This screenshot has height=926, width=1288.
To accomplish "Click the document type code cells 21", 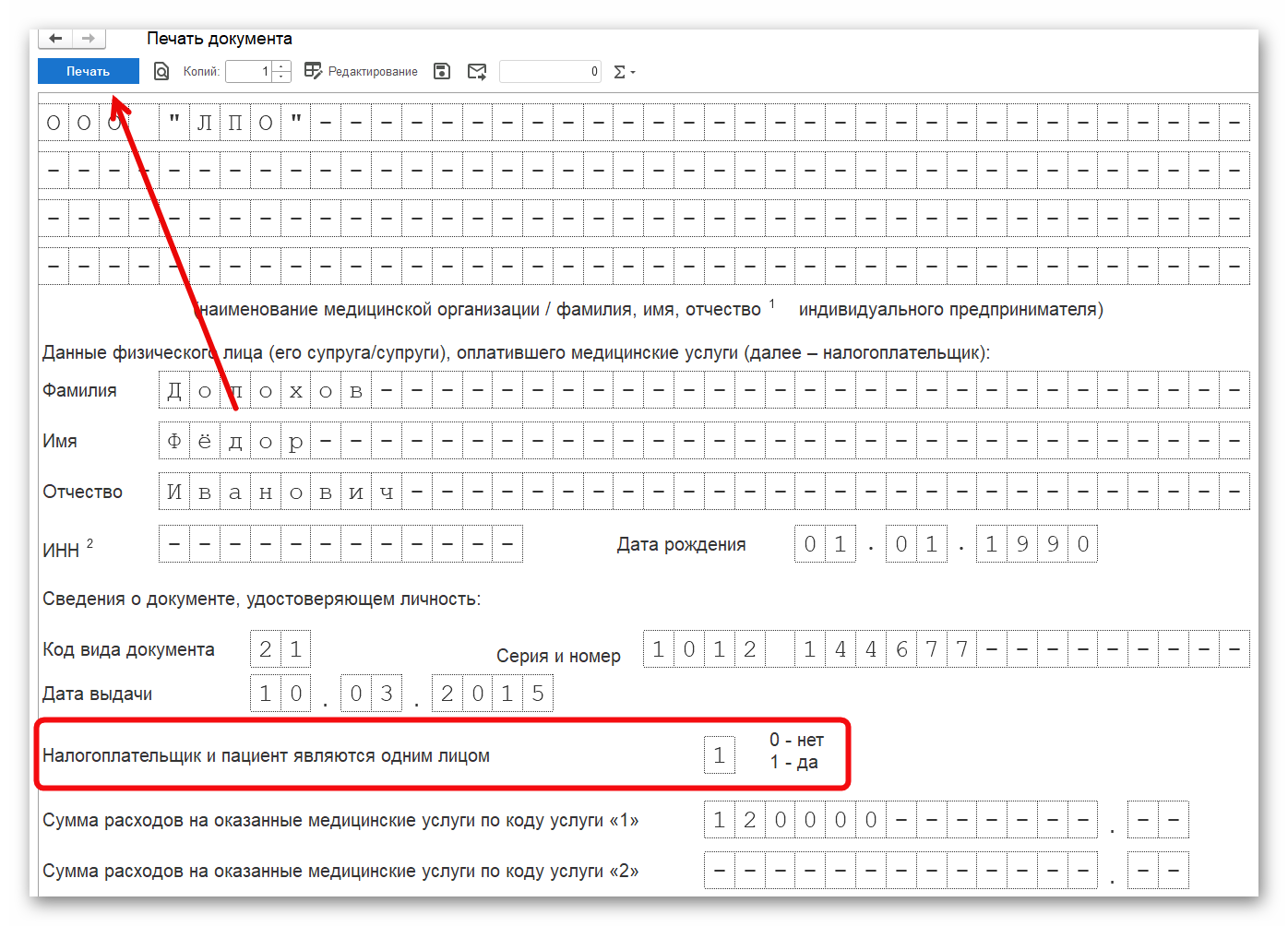I will pyautogui.click(x=280, y=649).
